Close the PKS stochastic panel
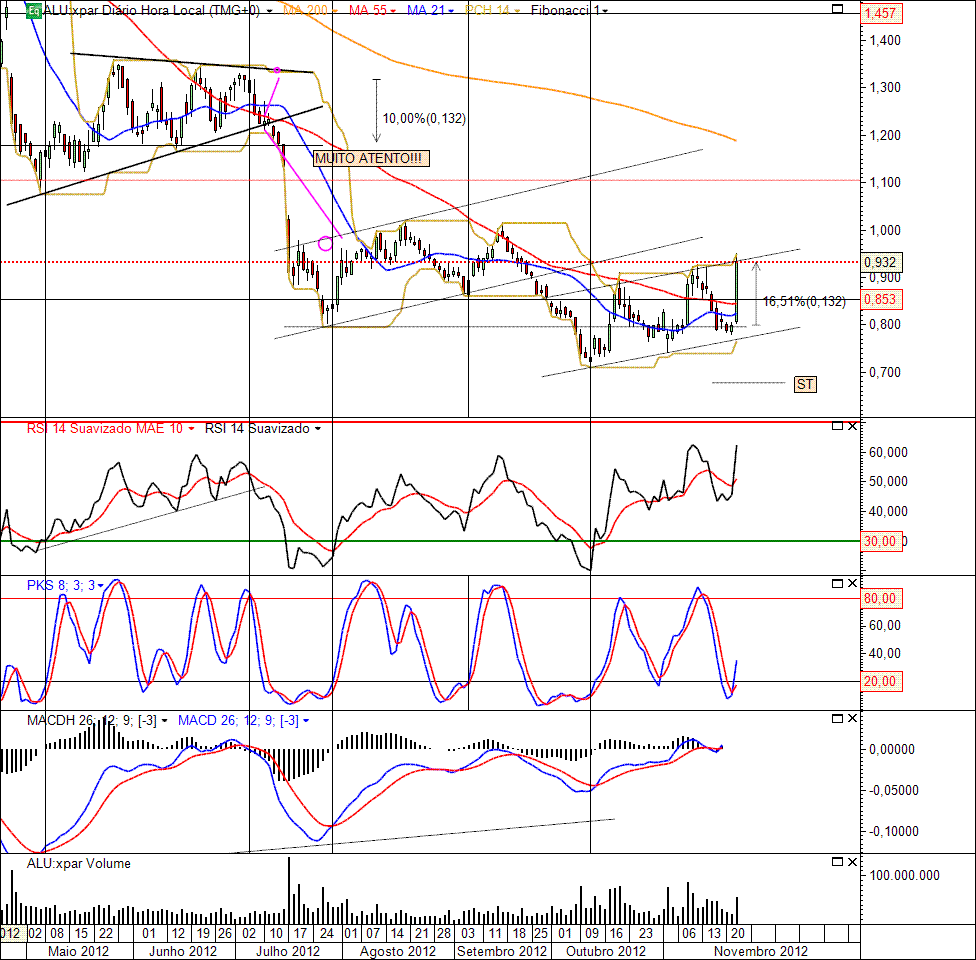The height and width of the screenshot is (960, 976). click(x=853, y=583)
